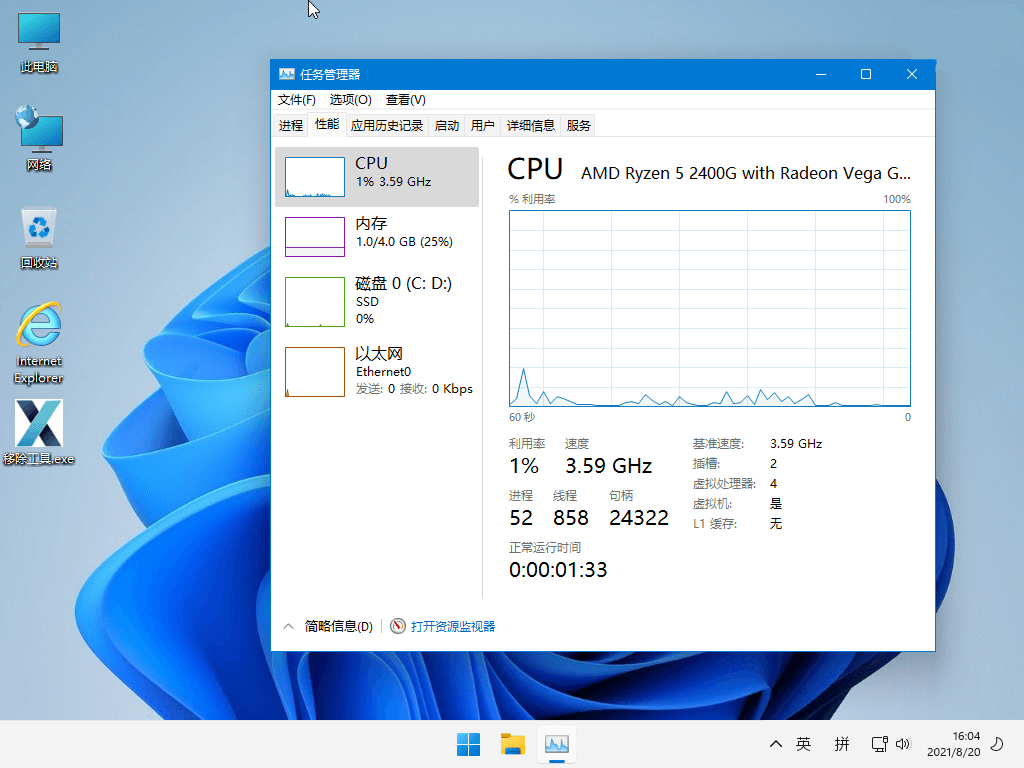Select the CPU performance graph in sidebar
The width and height of the screenshot is (1024, 768).
click(377, 175)
